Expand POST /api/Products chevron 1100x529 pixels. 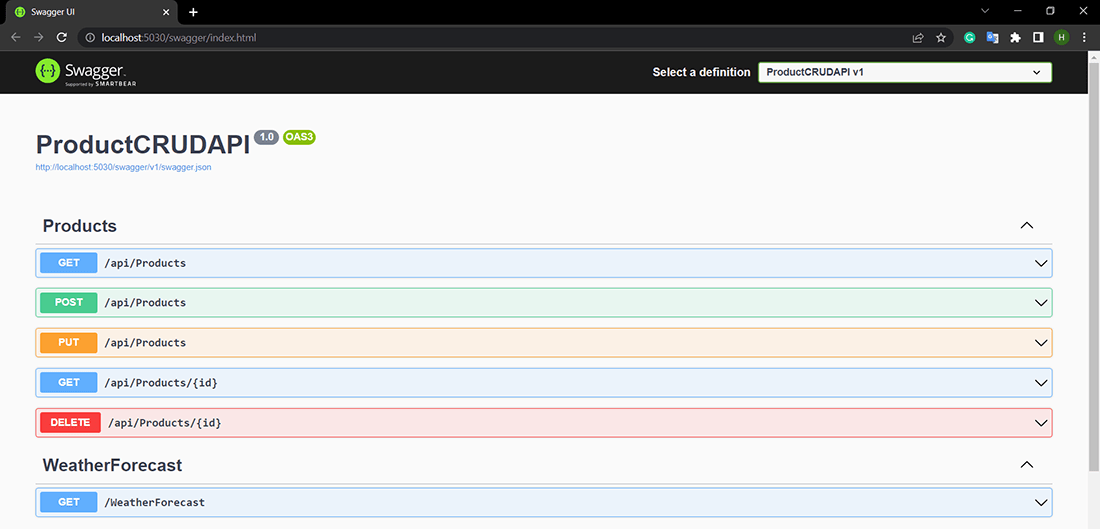pyautogui.click(x=1040, y=303)
